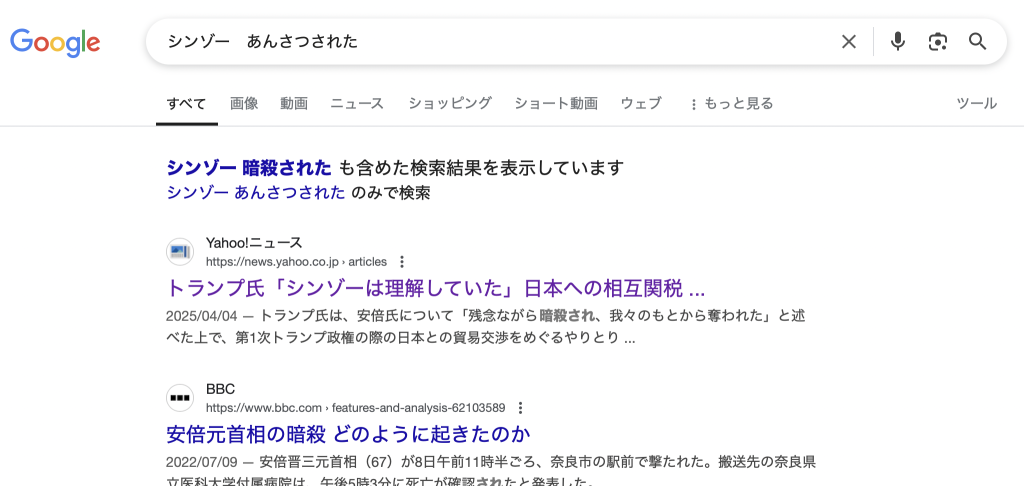The height and width of the screenshot is (486, 1024).
Task: Click the news.yahoo.co.jp URL breadcrumb
Action: 296,262
